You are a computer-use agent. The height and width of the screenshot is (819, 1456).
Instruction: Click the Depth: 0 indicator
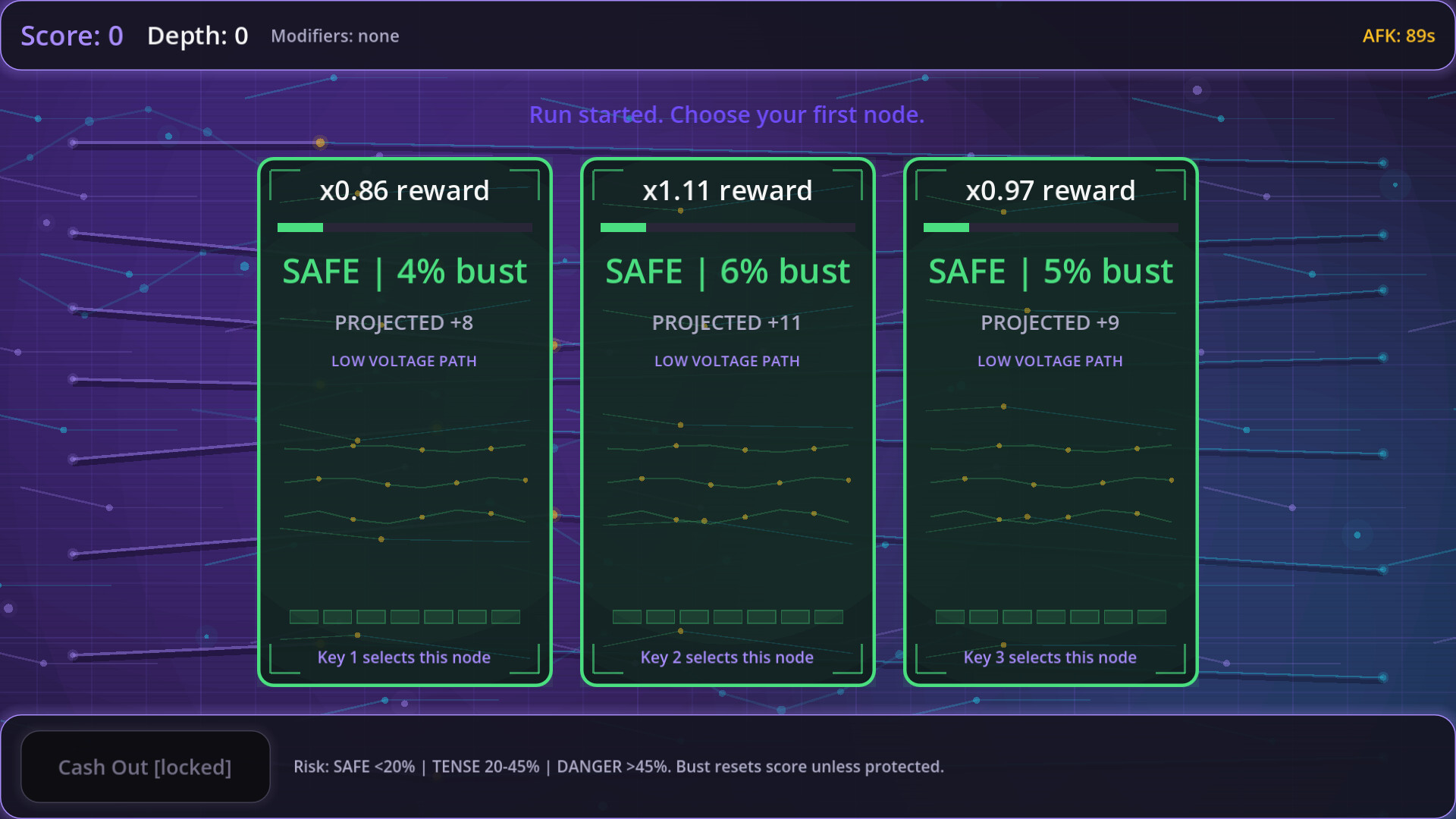pos(197,36)
